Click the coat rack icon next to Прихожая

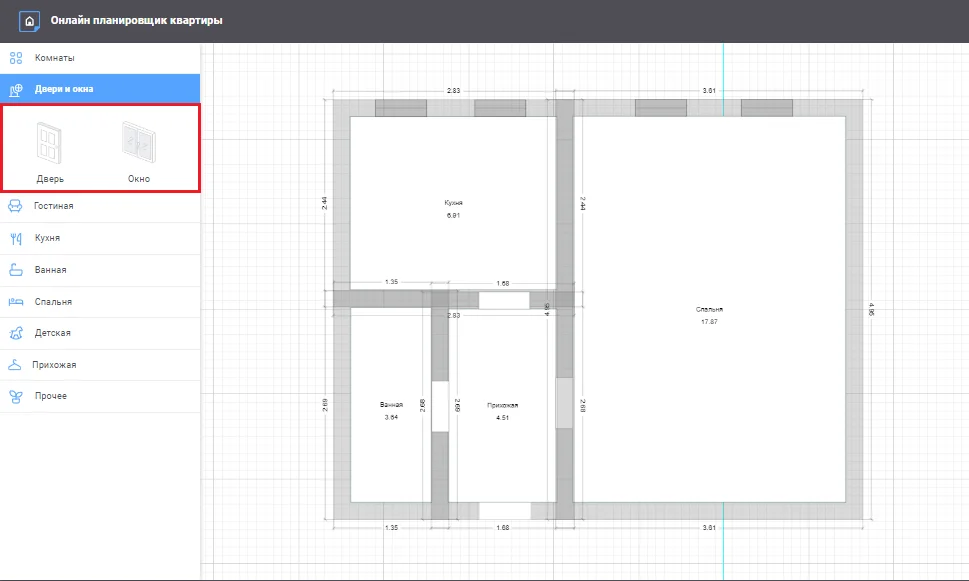point(14,364)
